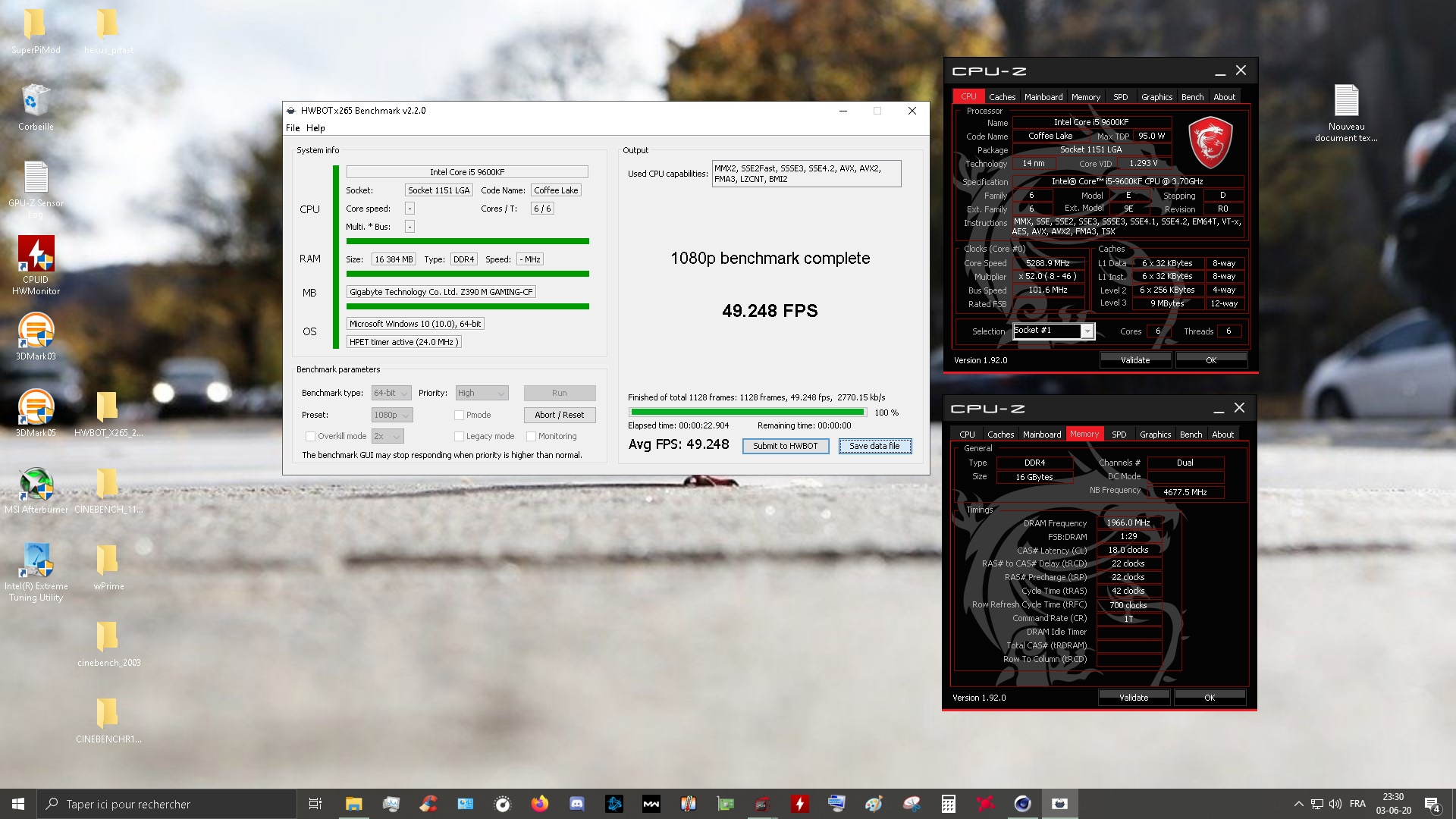Open Bench tab in upper CPU-Z
1456x819 pixels.
pos(1192,97)
